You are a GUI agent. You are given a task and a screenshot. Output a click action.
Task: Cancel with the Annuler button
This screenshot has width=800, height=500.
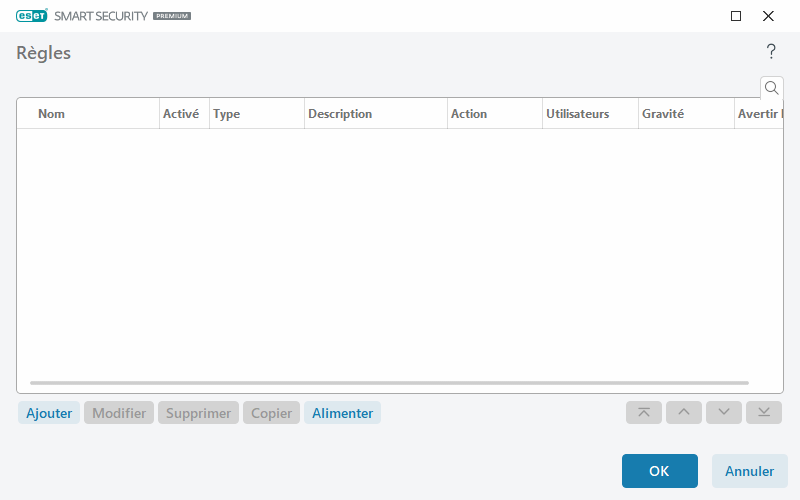tap(749, 471)
